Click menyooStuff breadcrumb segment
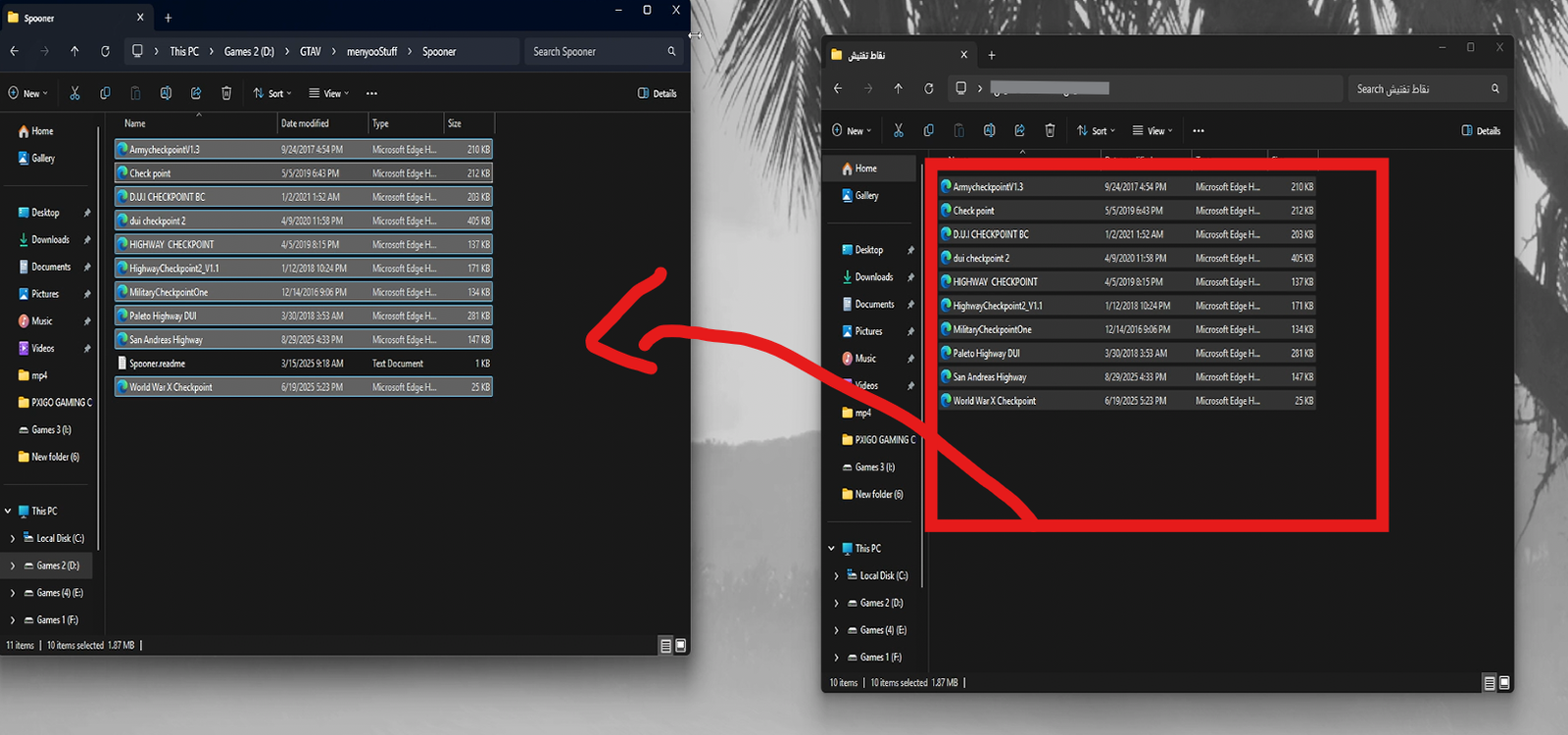 pyautogui.click(x=371, y=51)
